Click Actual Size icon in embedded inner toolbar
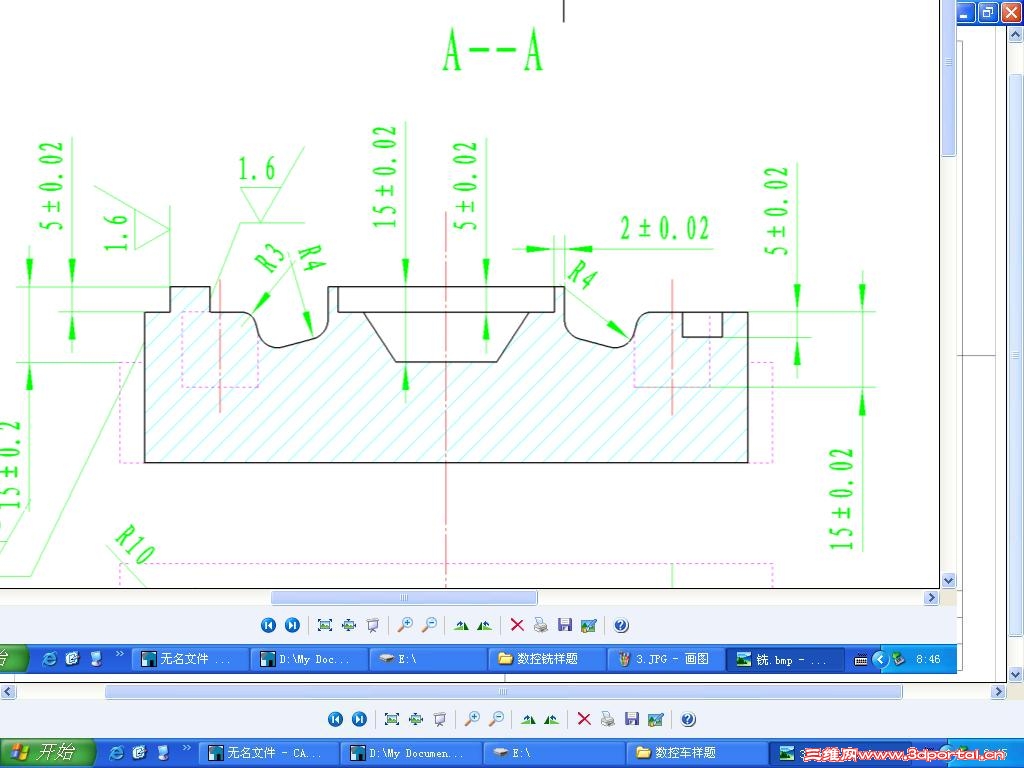 click(x=349, y=625)
